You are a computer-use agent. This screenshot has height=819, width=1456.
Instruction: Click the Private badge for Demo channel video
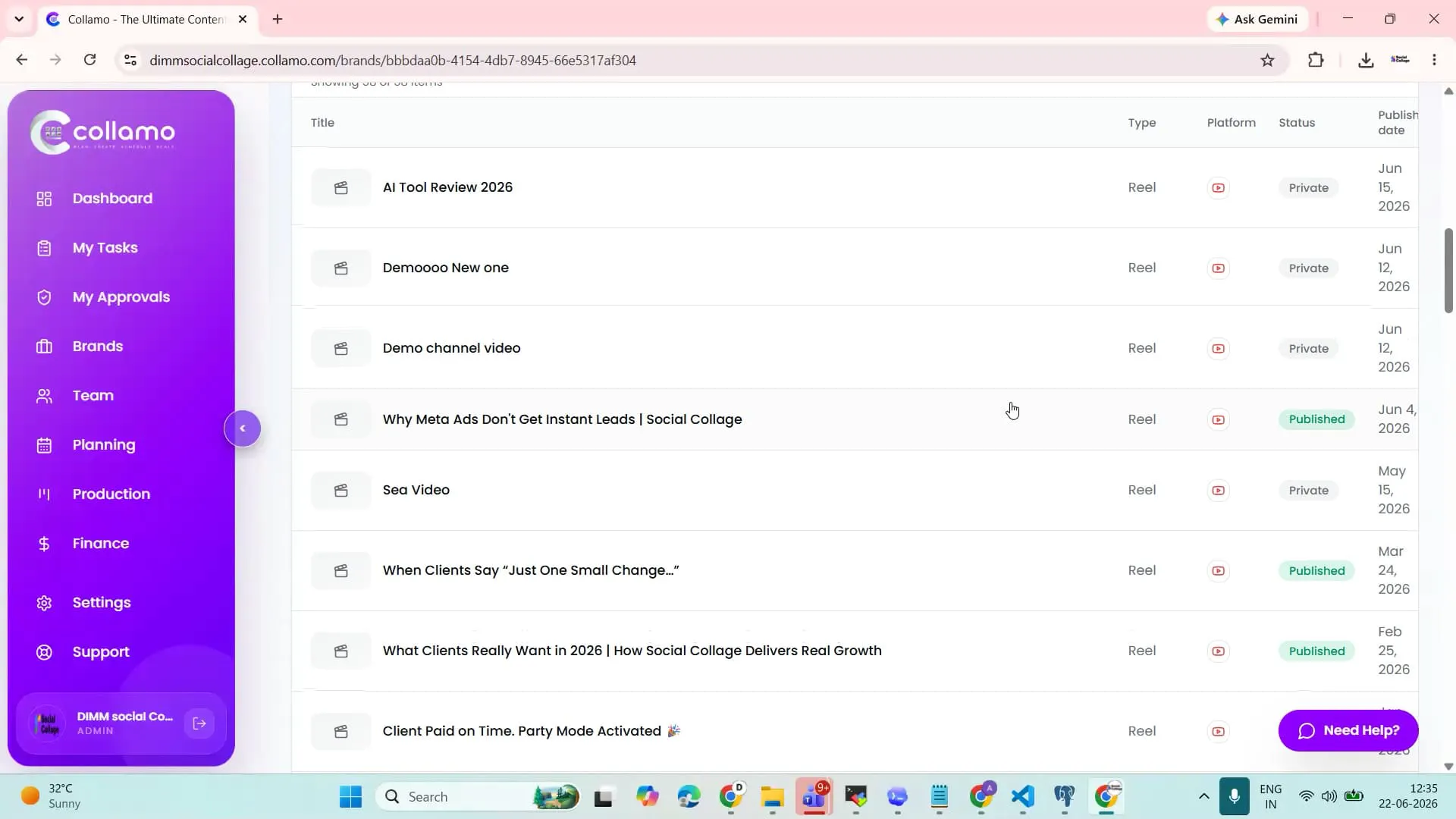click(x=1308, y=348)
